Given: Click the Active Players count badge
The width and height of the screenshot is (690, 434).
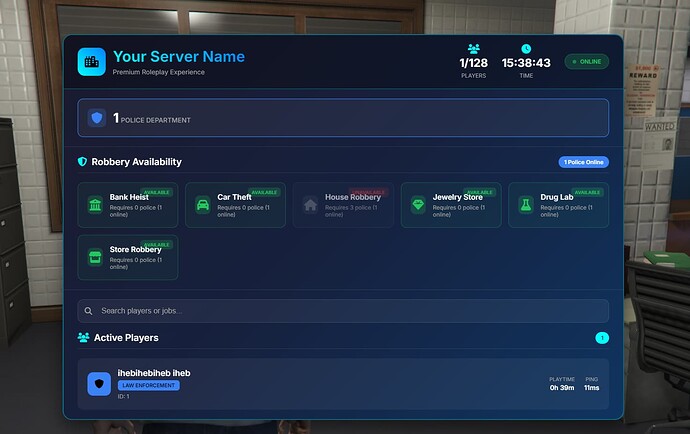Looking at the screenshot, I should pyautogui.click(x=601, y=338).
